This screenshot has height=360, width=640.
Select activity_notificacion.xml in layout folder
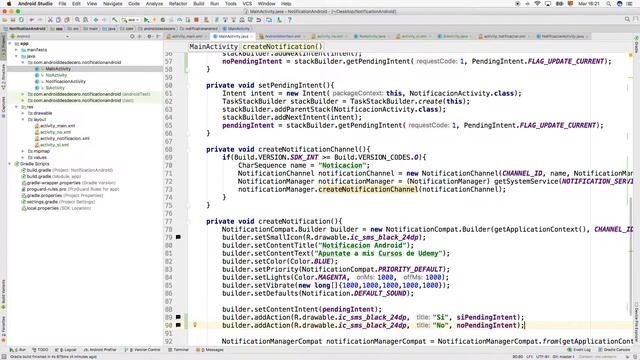64,138
